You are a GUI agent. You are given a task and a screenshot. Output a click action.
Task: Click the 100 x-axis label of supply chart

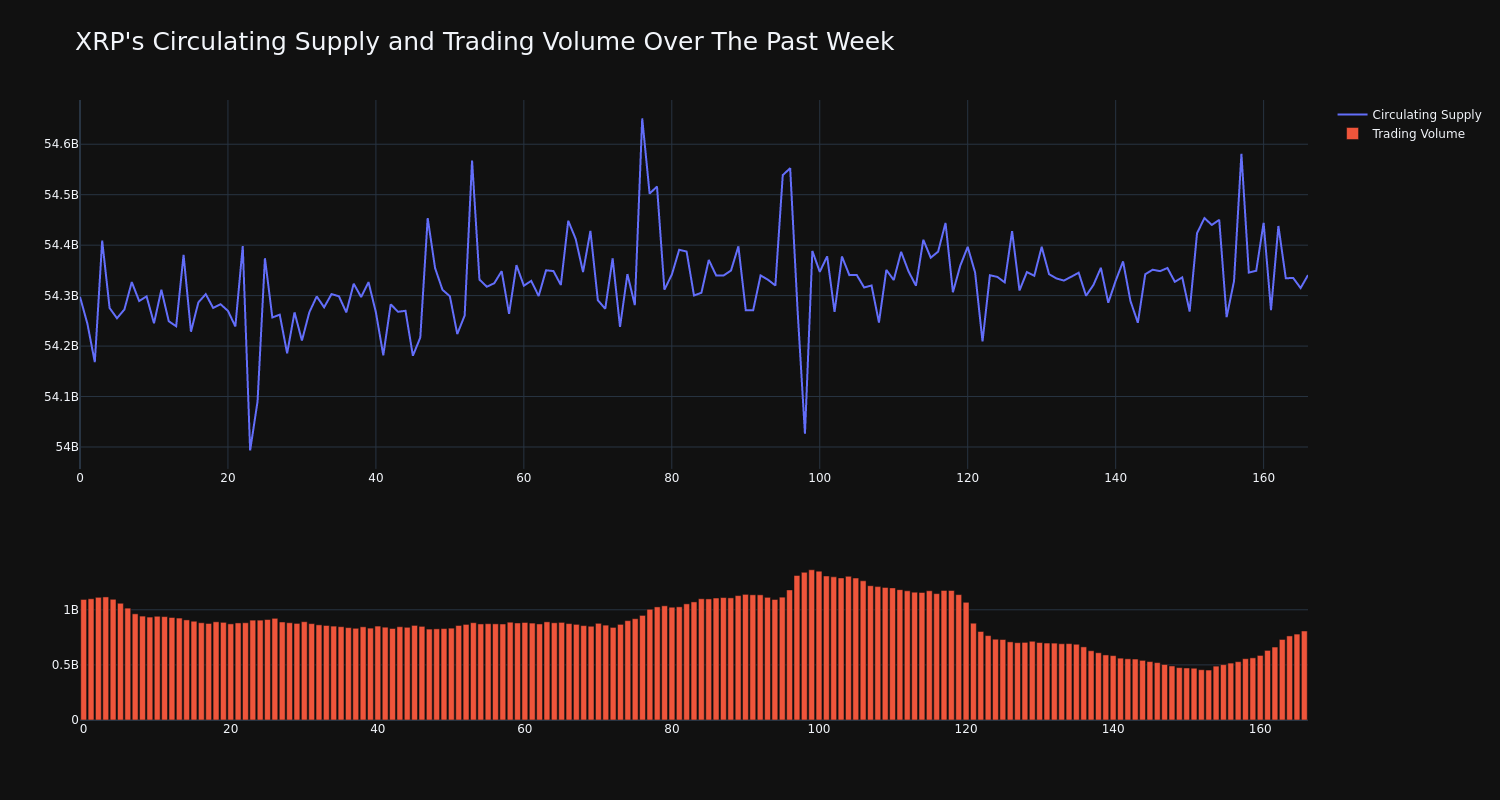point(819,478)
